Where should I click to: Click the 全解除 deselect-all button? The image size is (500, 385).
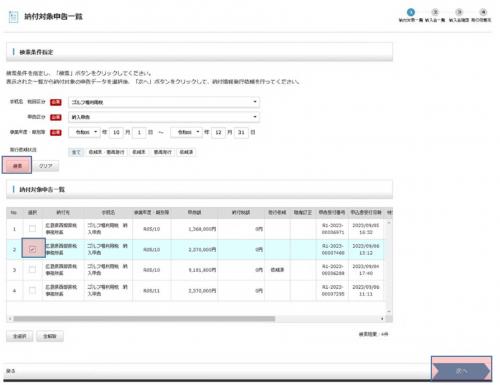click(x=50, y=336)
